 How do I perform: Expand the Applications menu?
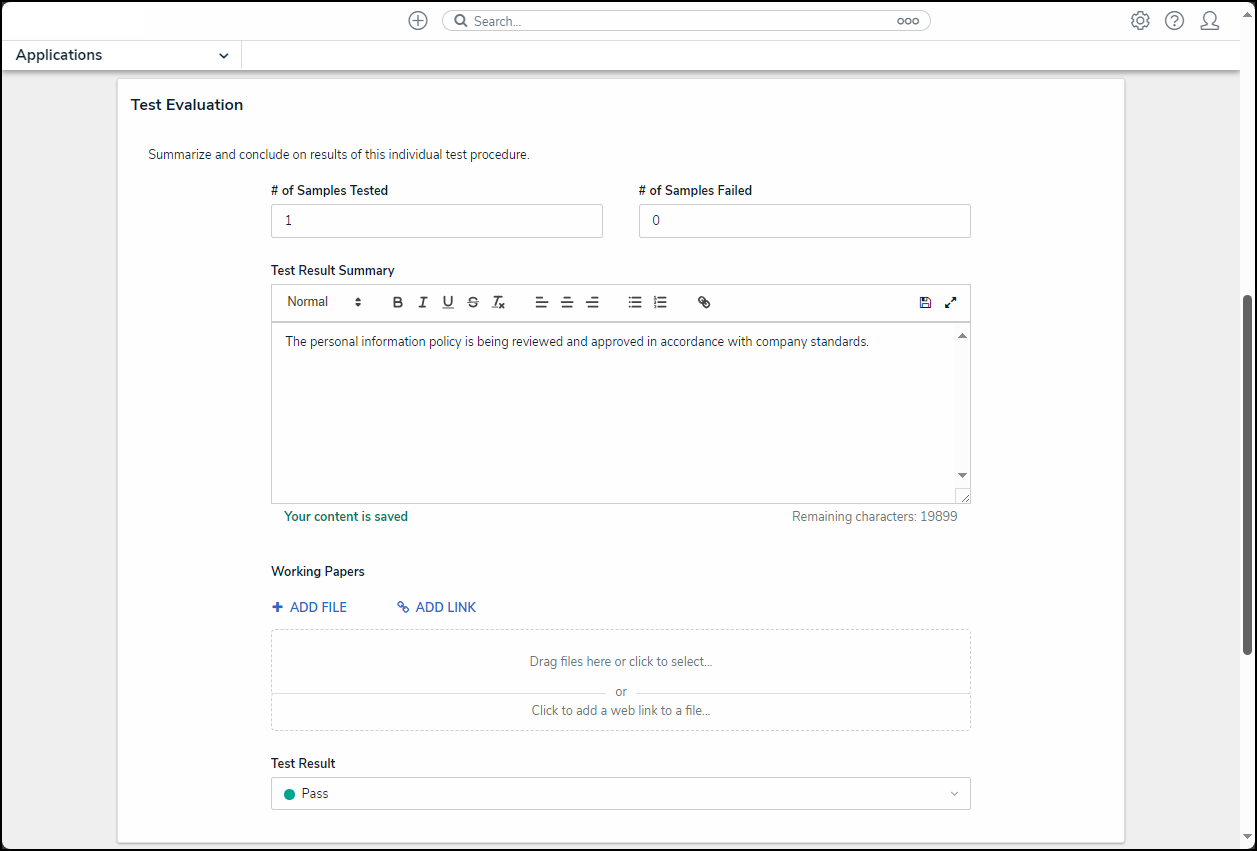(122, 56)
